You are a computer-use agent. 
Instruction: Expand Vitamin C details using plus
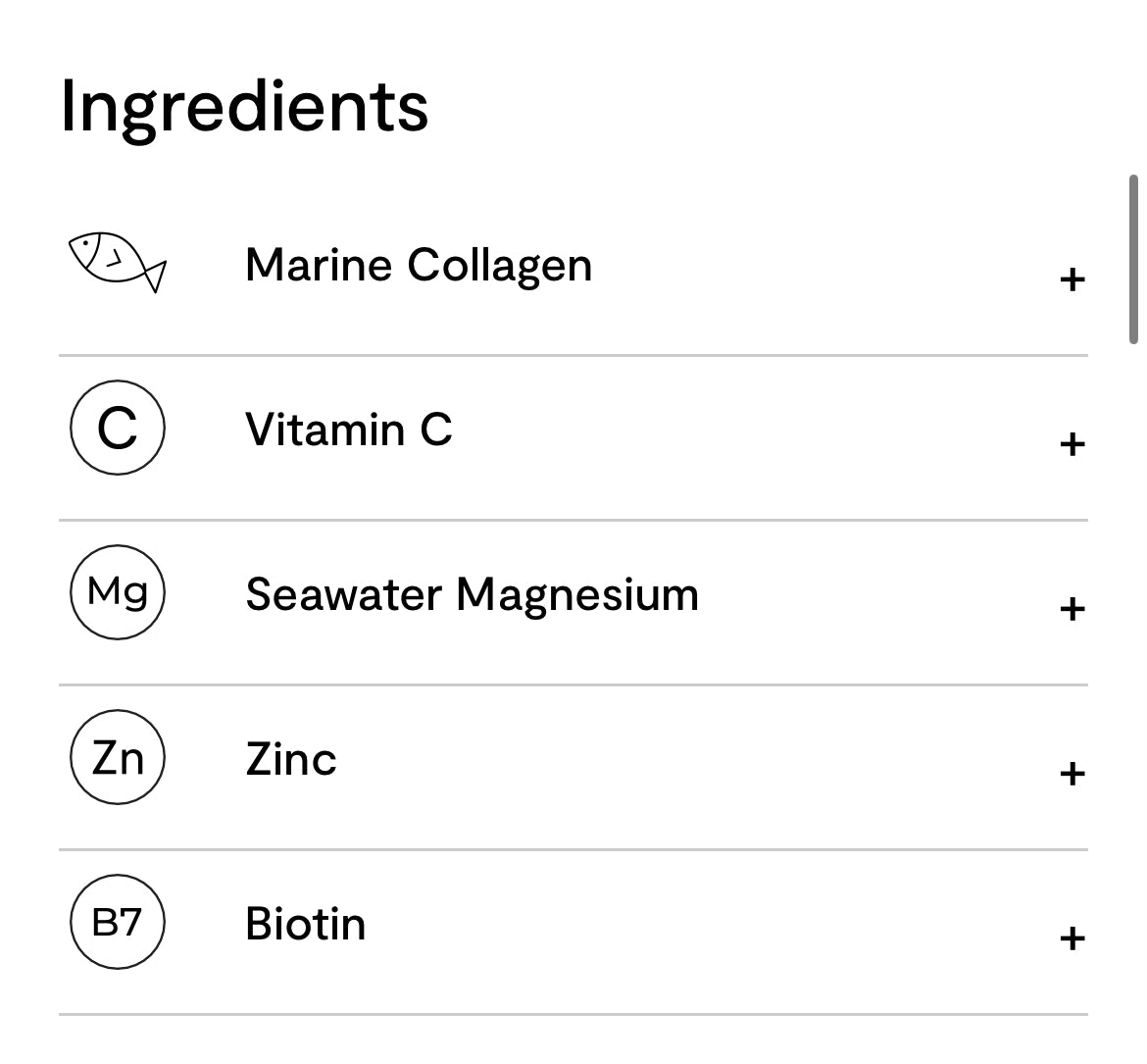[1072, 445]
